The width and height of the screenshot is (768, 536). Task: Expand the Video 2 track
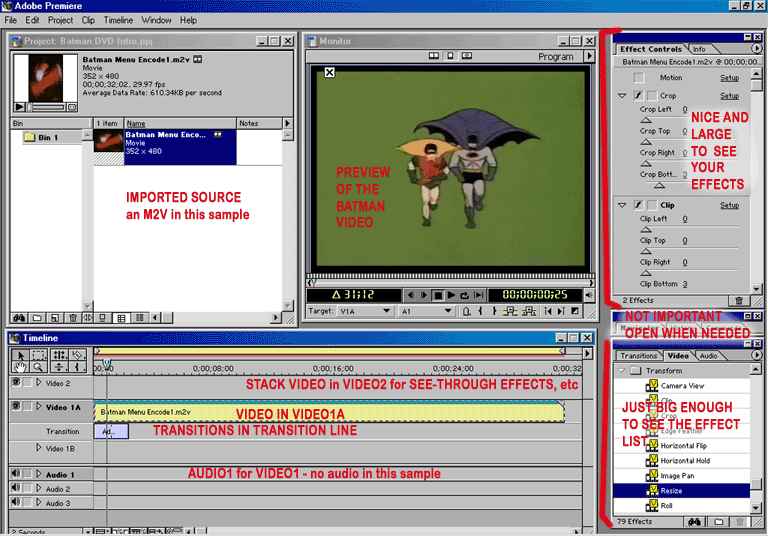(x=39, y=382)
